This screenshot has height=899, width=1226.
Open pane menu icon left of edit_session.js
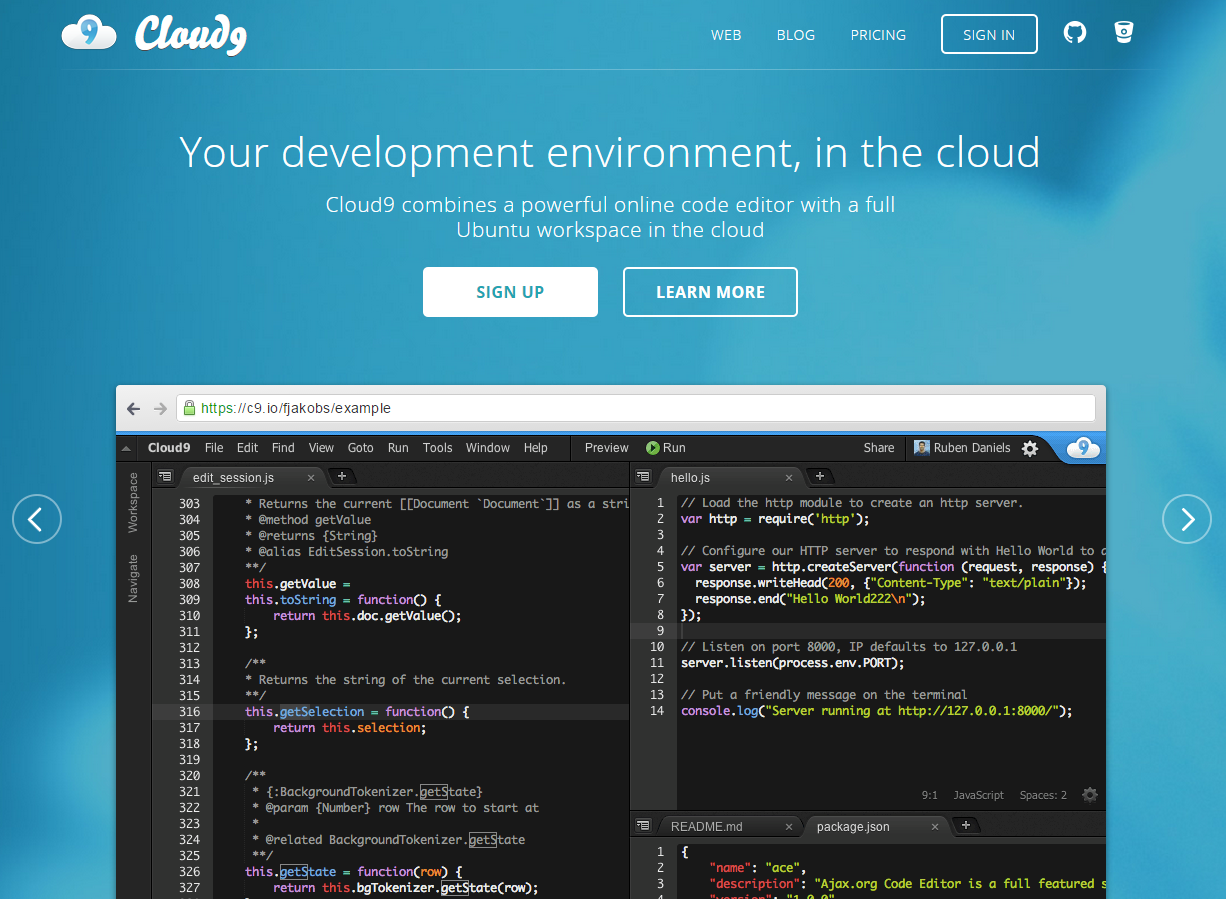tap(165, 477)
